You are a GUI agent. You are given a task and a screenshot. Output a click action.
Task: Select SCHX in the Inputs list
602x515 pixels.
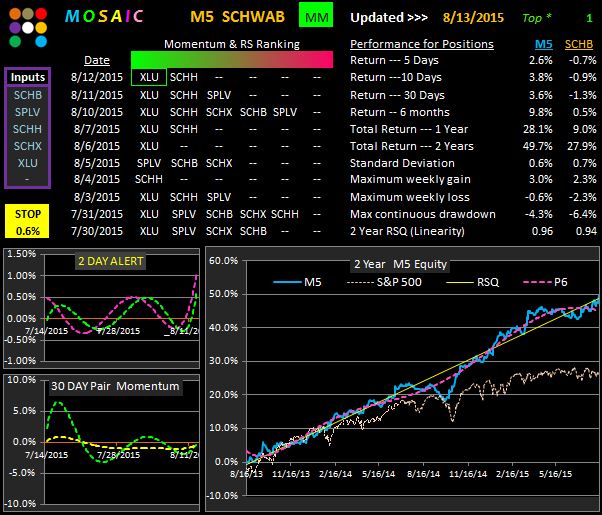(x=28, y=146)
